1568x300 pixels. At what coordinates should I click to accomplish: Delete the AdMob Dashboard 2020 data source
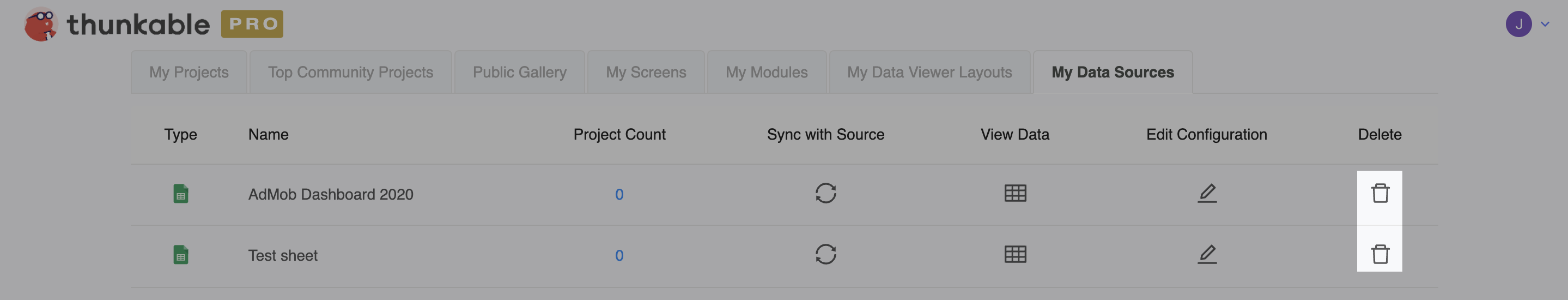tap(1379, 194)
